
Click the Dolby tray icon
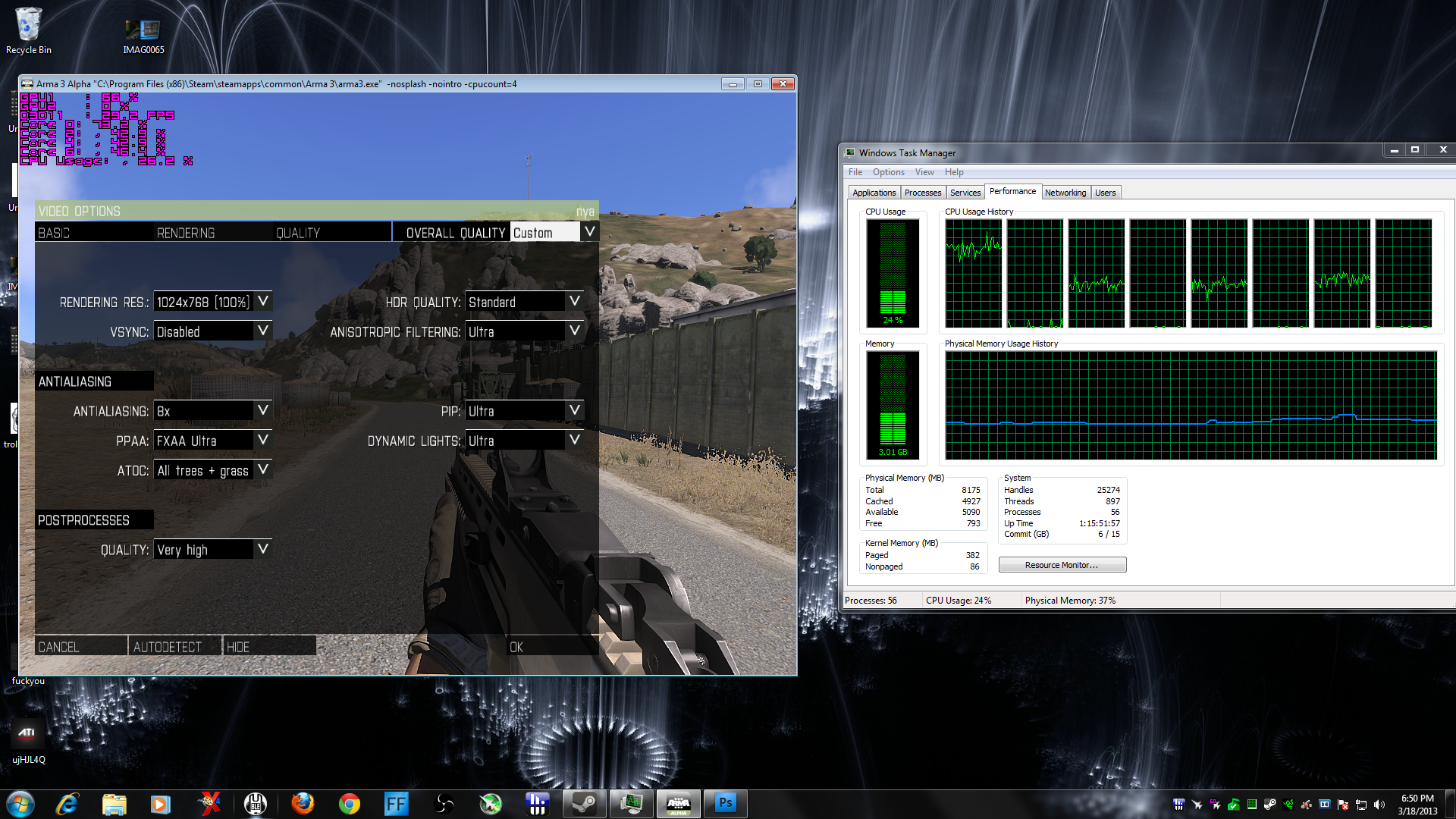coord(1325,805)
